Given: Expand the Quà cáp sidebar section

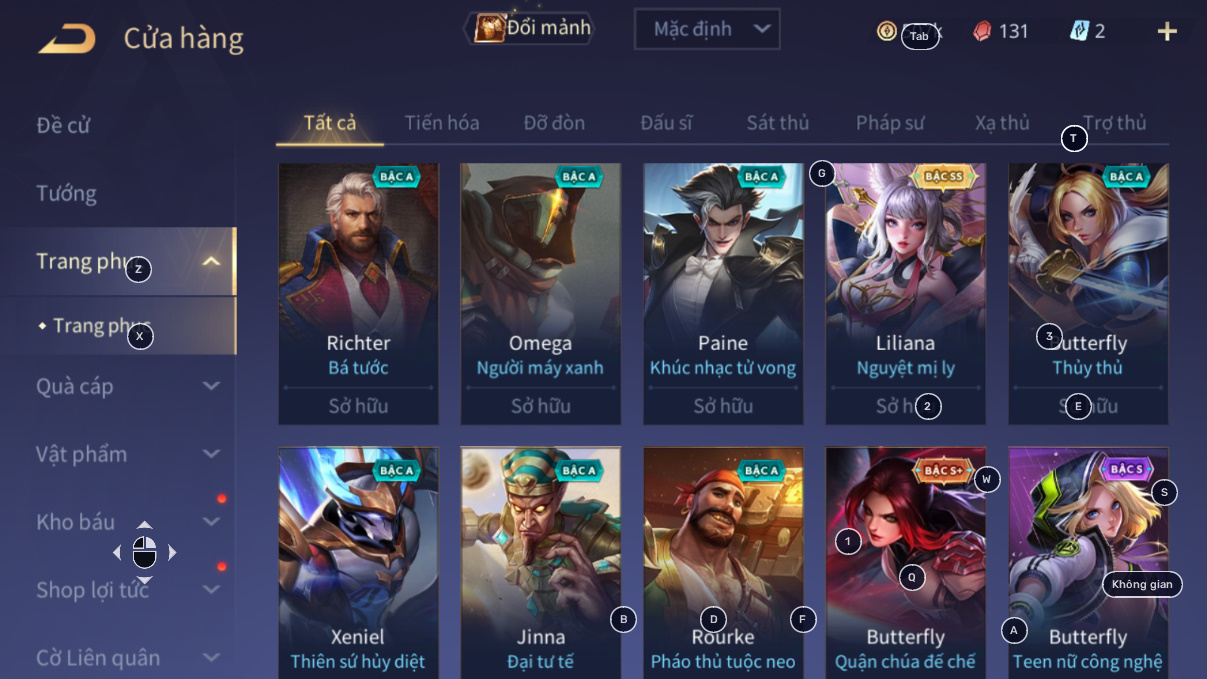Looking at the screenshot, I should click(211, 386).
